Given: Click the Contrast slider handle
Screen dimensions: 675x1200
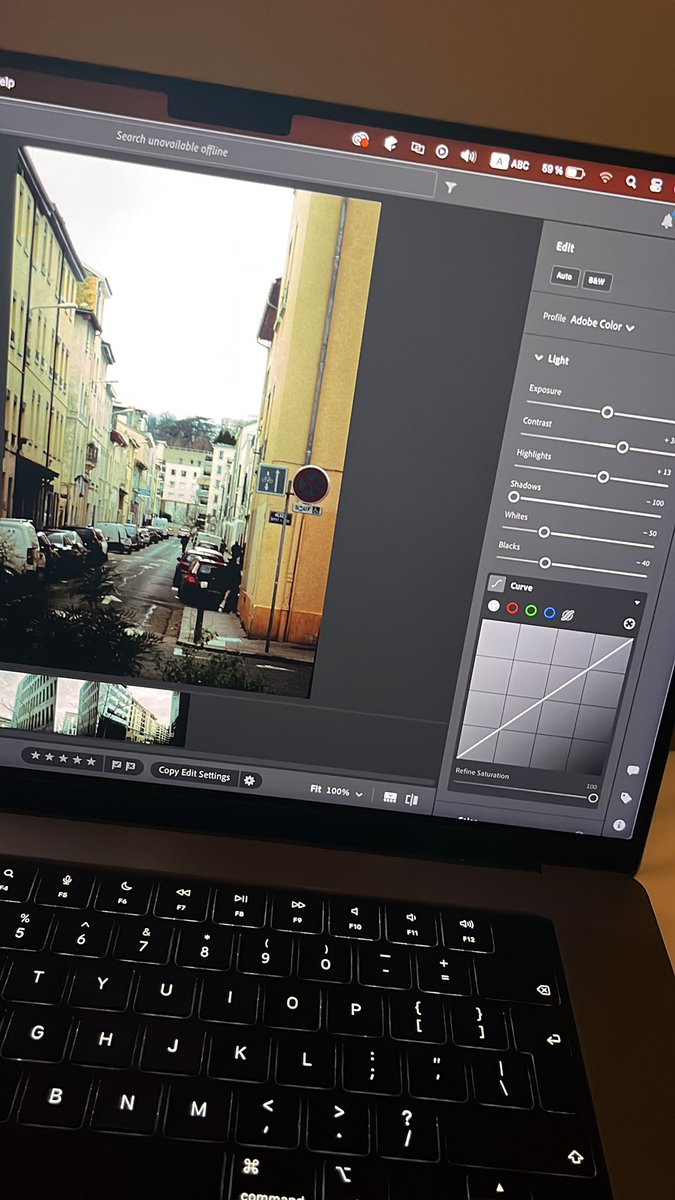Looking at the screenshot, I should [622, 447].
